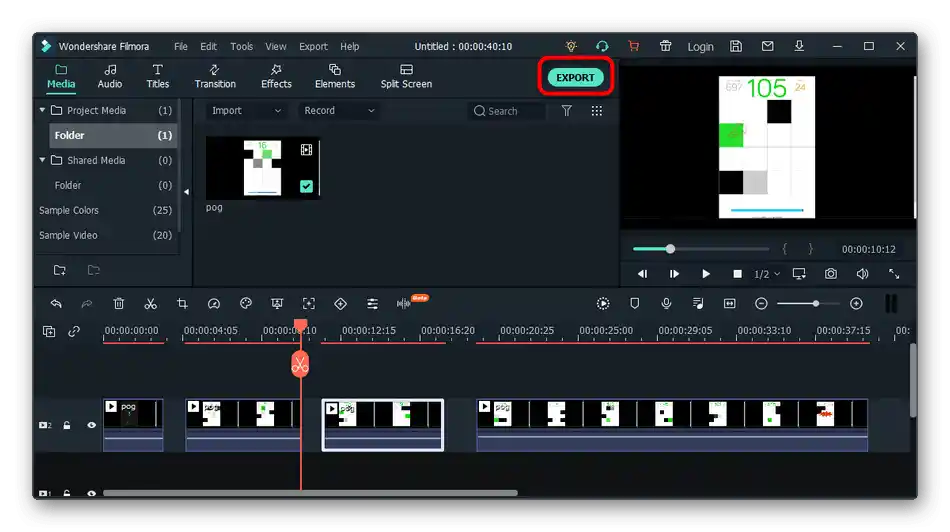Add a marker with shield icon
Screen dimensions: 950x532
click(634, 304)
